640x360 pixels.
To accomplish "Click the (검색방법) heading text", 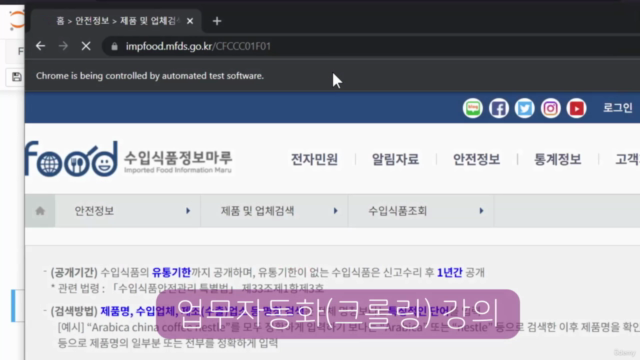I will (74, 311).
